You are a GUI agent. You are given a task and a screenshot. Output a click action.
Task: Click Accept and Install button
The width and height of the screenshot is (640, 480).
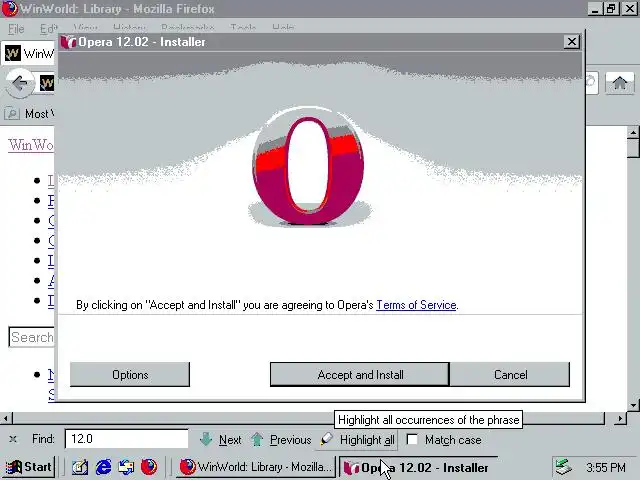point(360,374)
